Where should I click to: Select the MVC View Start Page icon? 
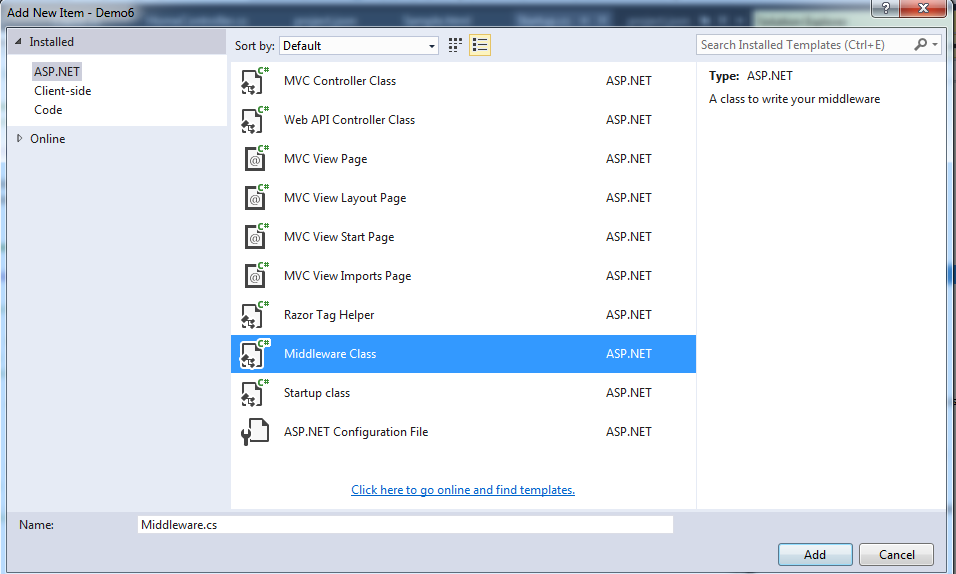(255, 237)
